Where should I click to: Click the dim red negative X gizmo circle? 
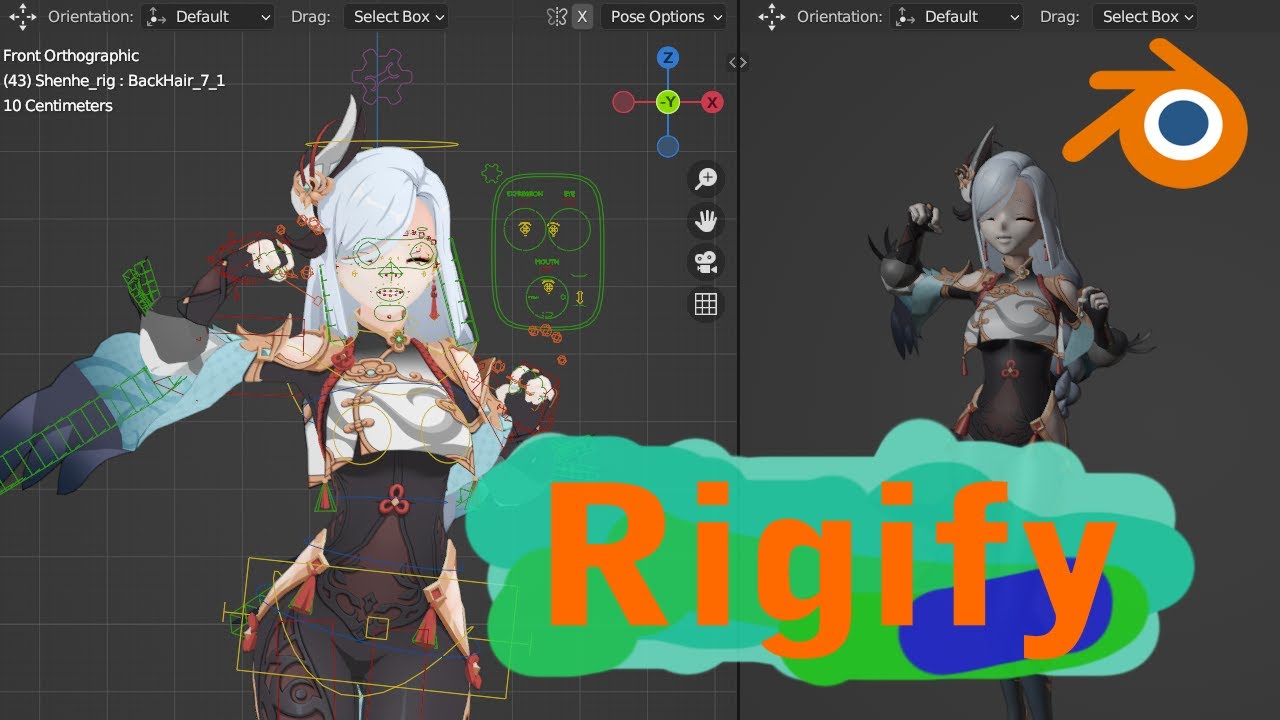coord(623,102)
